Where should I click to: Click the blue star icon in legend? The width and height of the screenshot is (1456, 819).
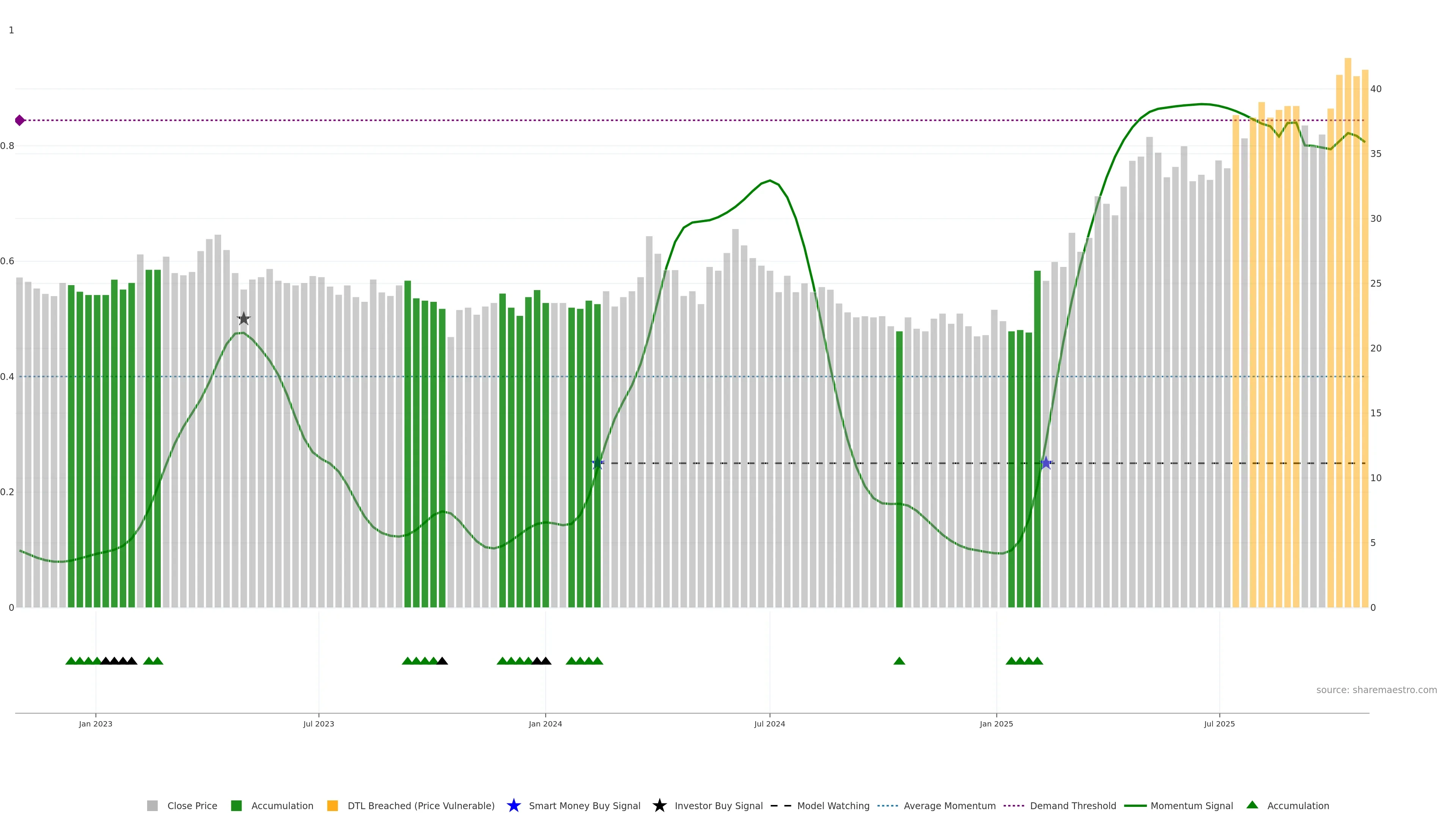pos(513,805)
